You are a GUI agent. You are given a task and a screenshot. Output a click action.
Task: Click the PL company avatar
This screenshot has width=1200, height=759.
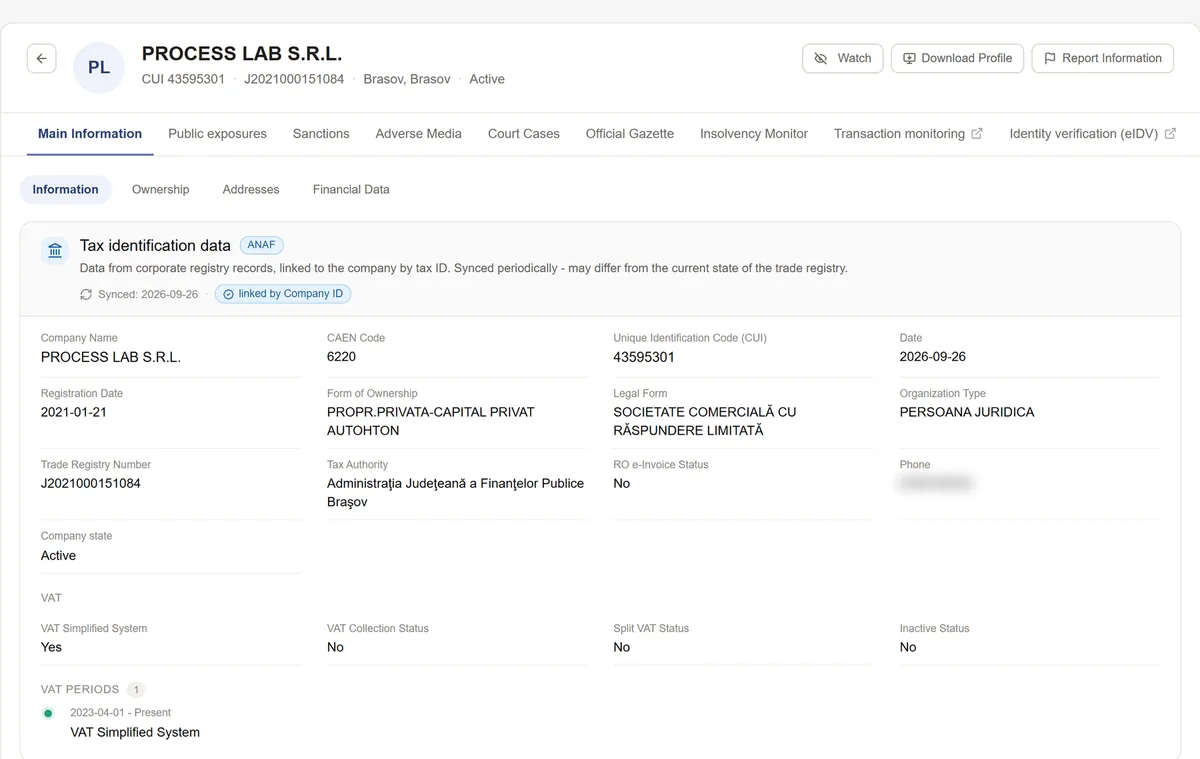[99, 68]
